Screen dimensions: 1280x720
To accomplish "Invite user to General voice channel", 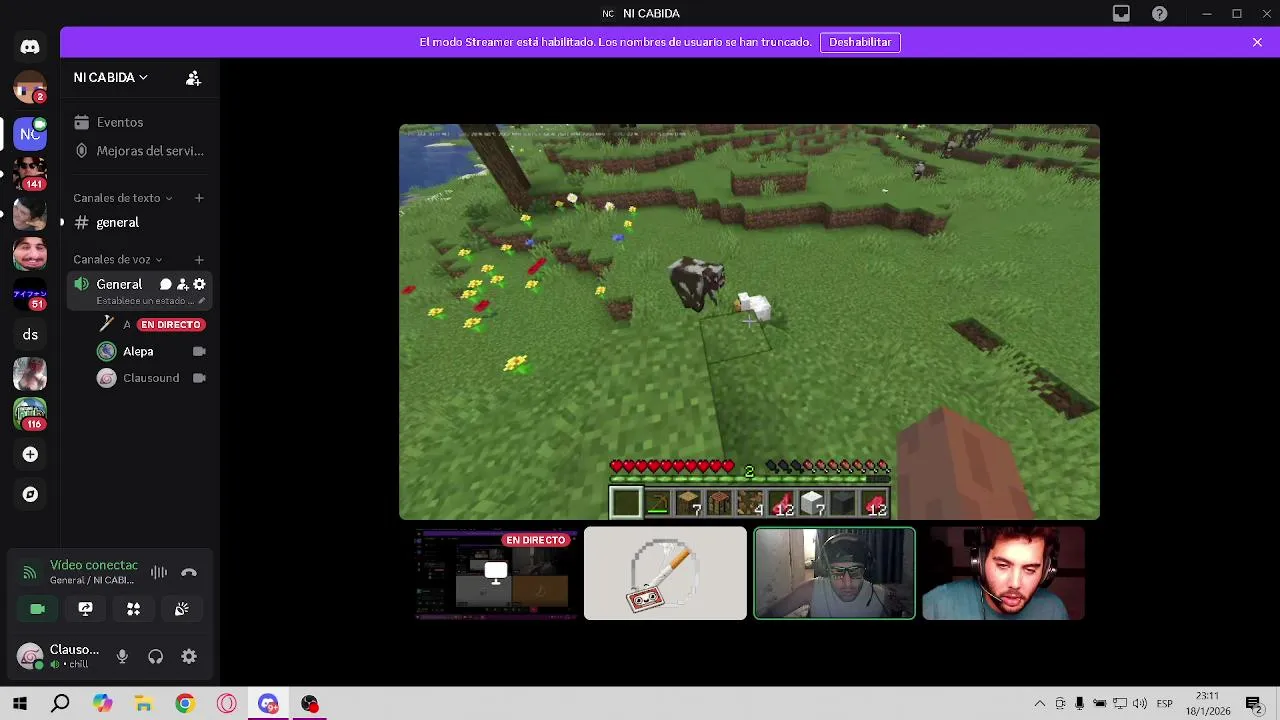I will point(182,285).
